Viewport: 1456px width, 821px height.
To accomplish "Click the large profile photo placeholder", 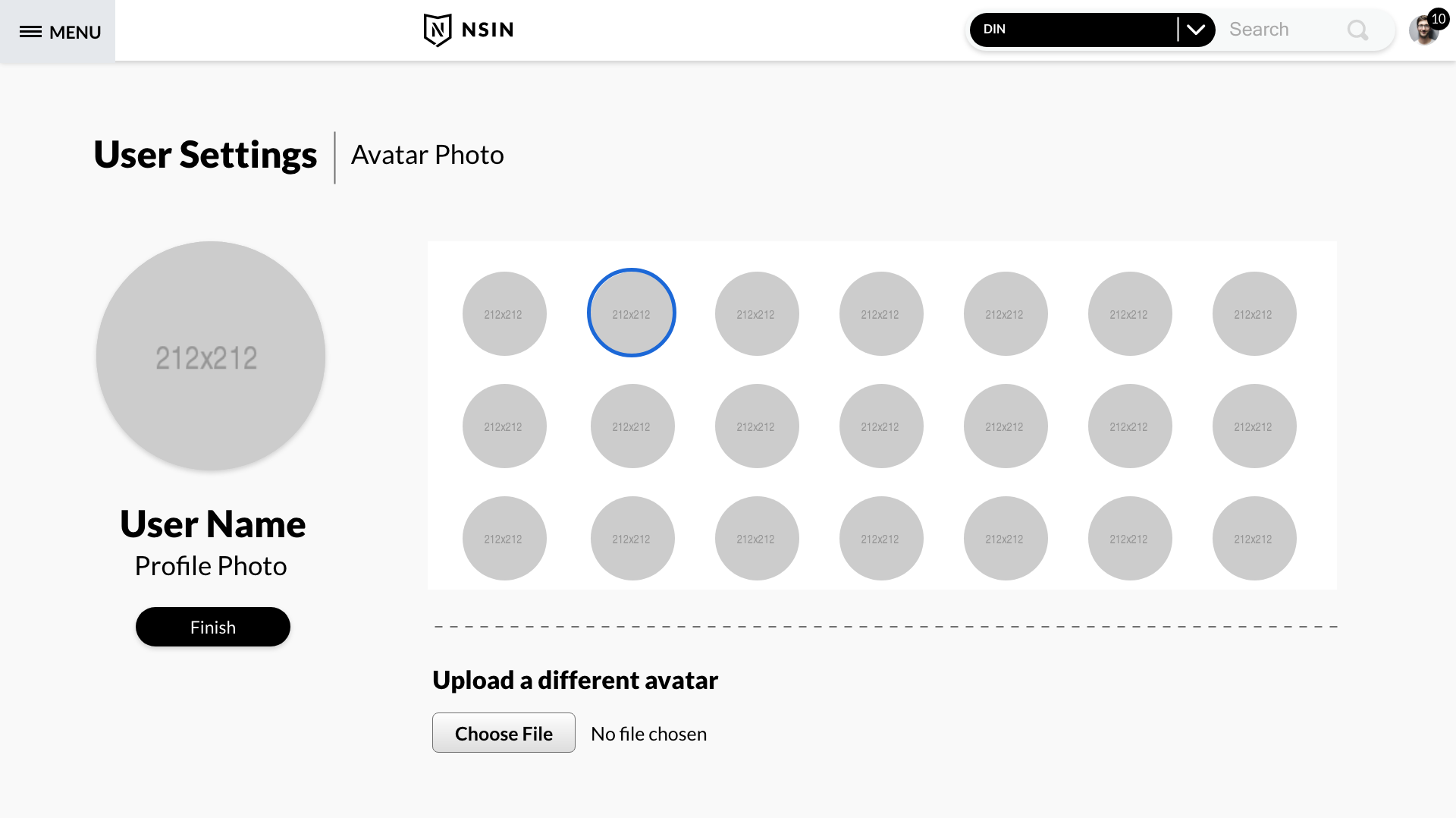I will pos(211,356).
